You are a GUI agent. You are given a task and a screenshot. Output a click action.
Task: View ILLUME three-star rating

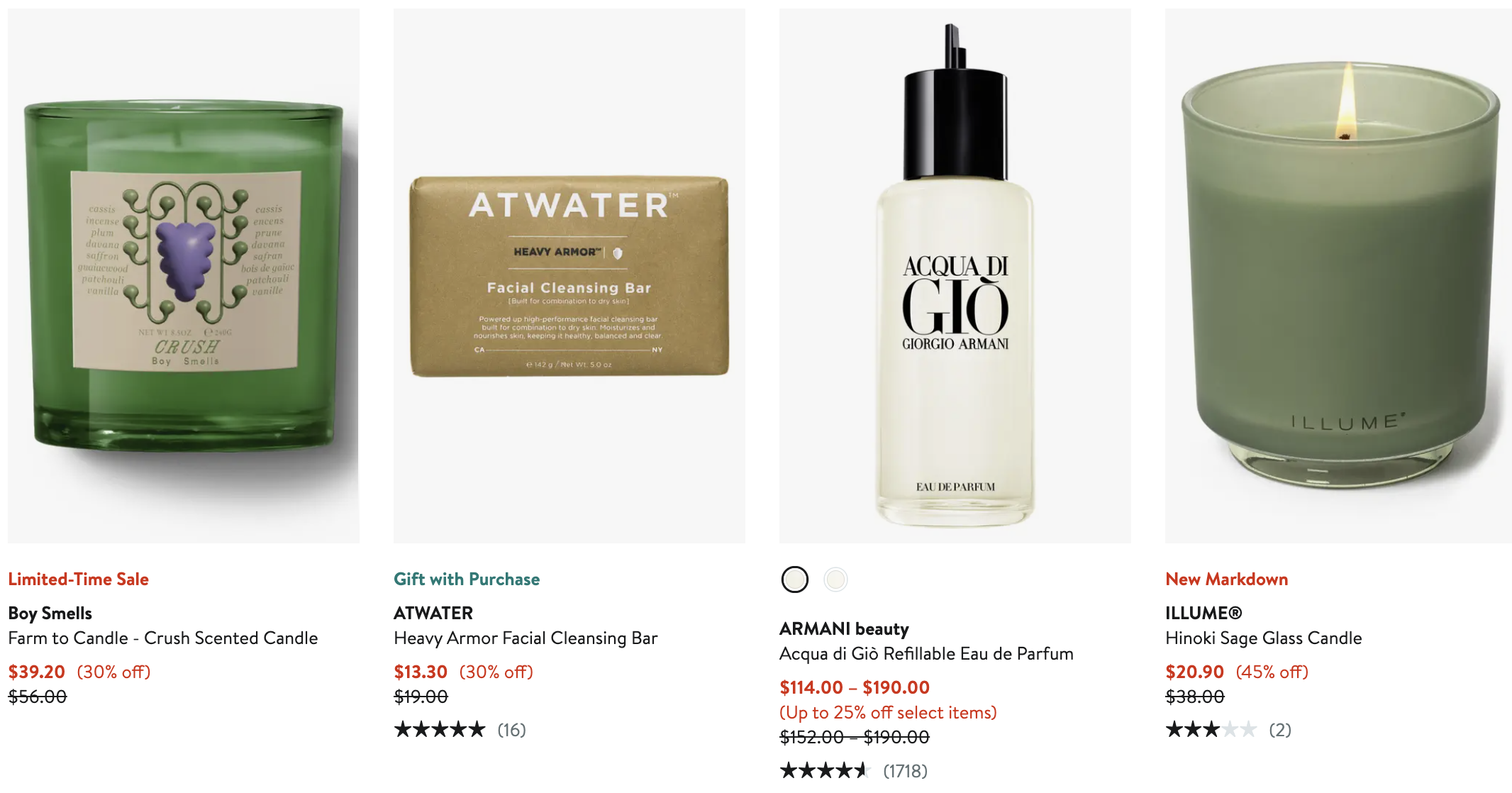point(1228,729)
